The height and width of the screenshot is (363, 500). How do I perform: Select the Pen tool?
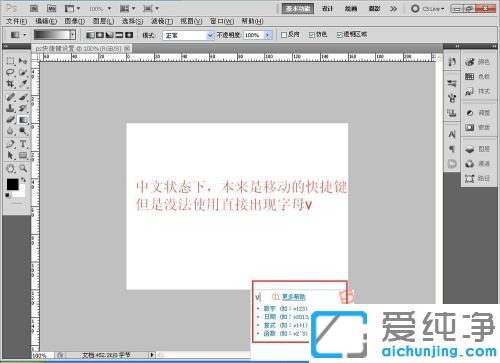10,144
